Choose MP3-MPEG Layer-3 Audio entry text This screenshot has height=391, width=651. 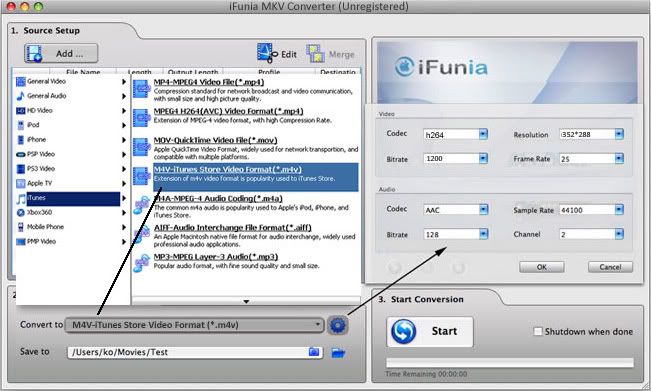point(216,257)
